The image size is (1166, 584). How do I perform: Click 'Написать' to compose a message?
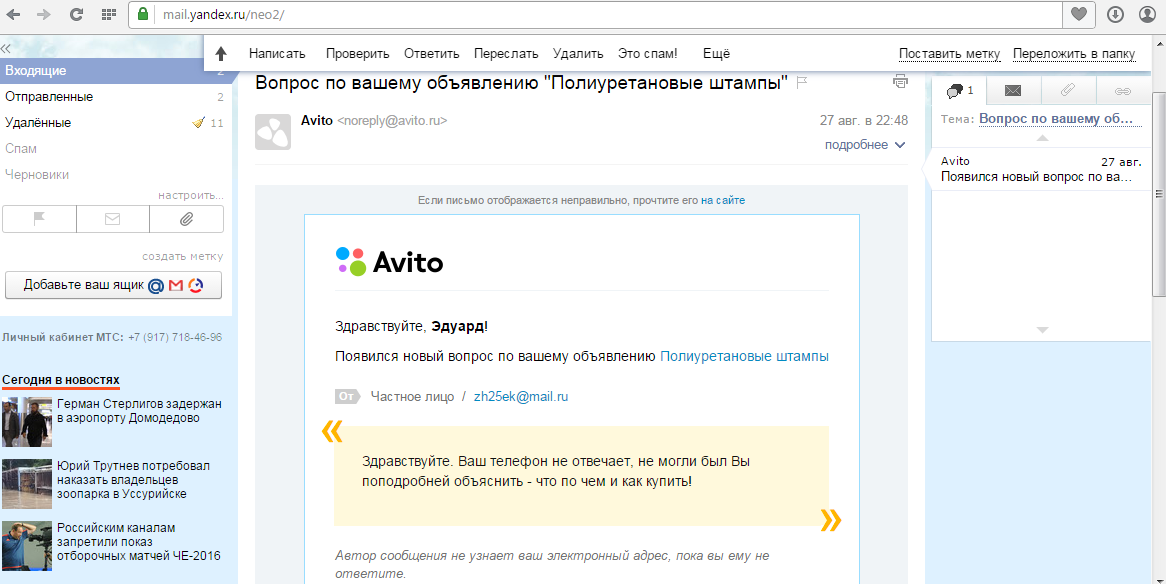277,54
